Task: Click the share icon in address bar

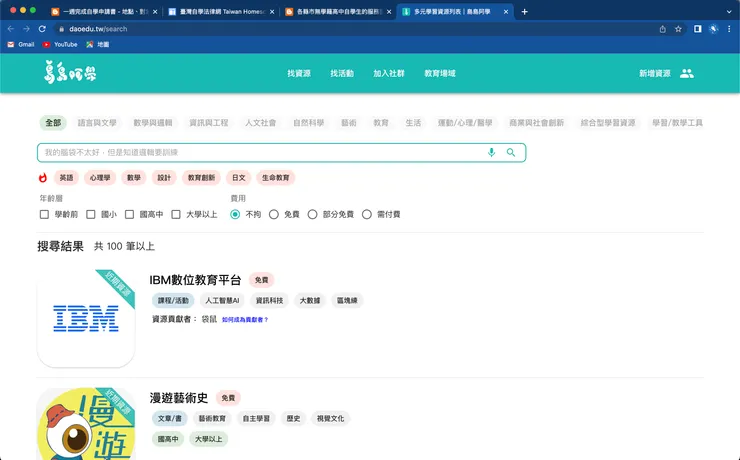Action: (x=663, y=29)
